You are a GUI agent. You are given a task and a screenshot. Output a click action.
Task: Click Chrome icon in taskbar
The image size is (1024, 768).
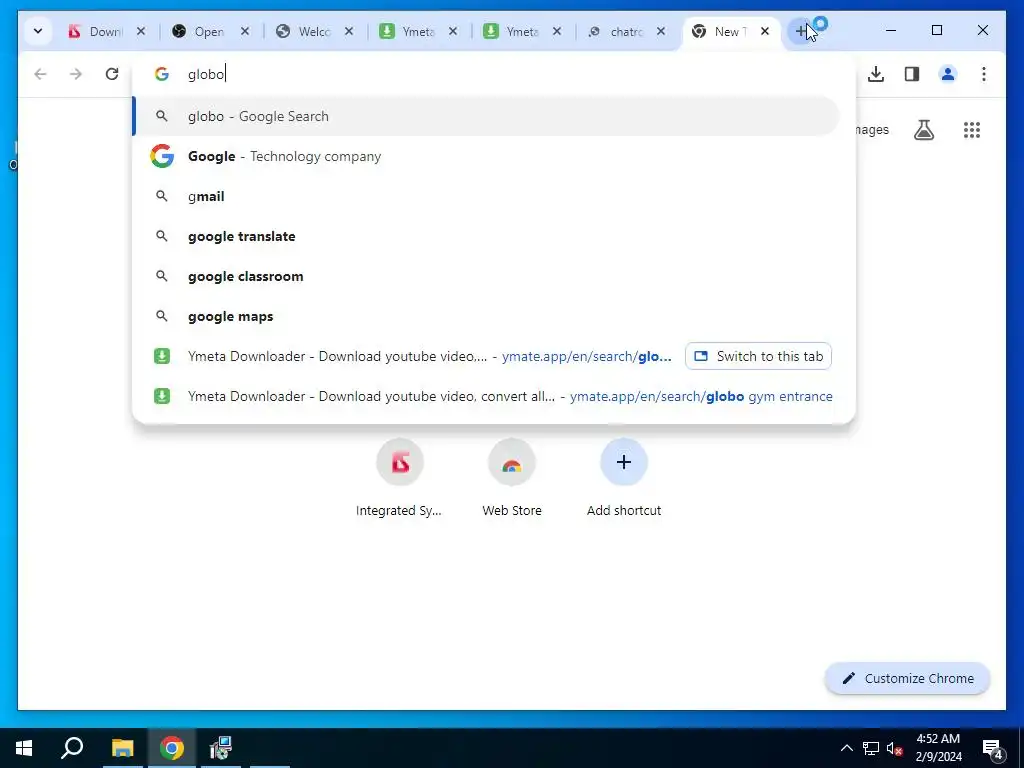[172, 748]
